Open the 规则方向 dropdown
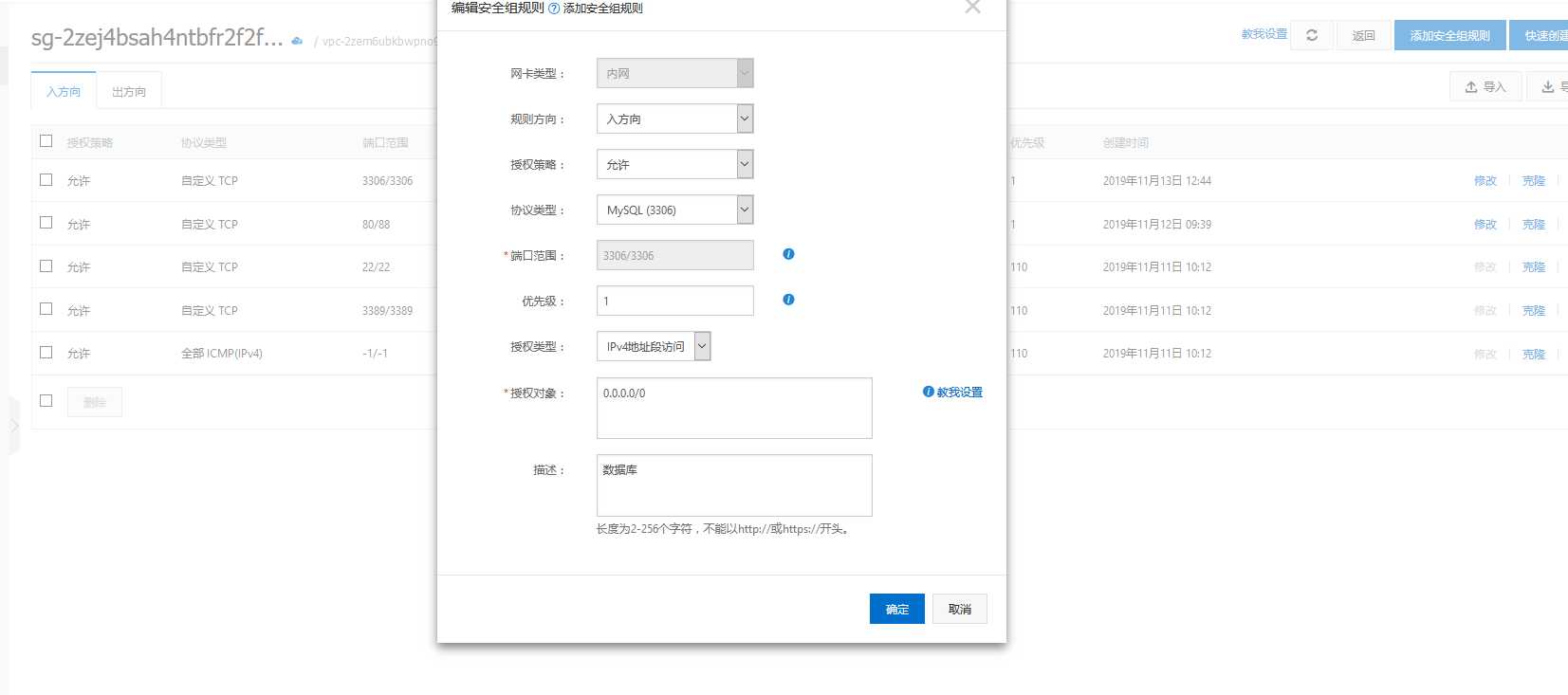Screen dimensions: 1568x695 point(675,119)
